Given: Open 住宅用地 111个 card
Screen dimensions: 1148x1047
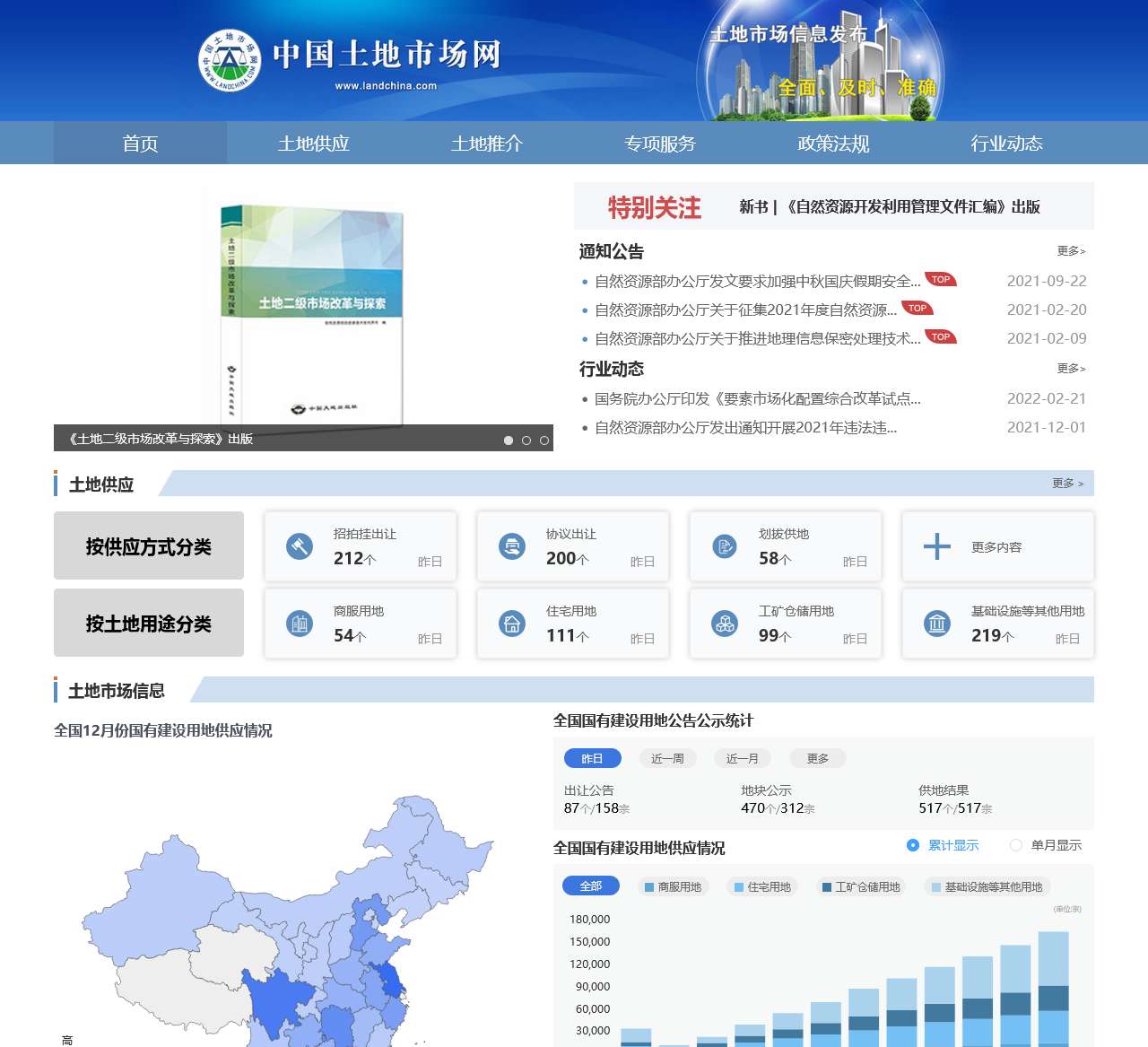Looking at the screenshot, I should [573, 624].
